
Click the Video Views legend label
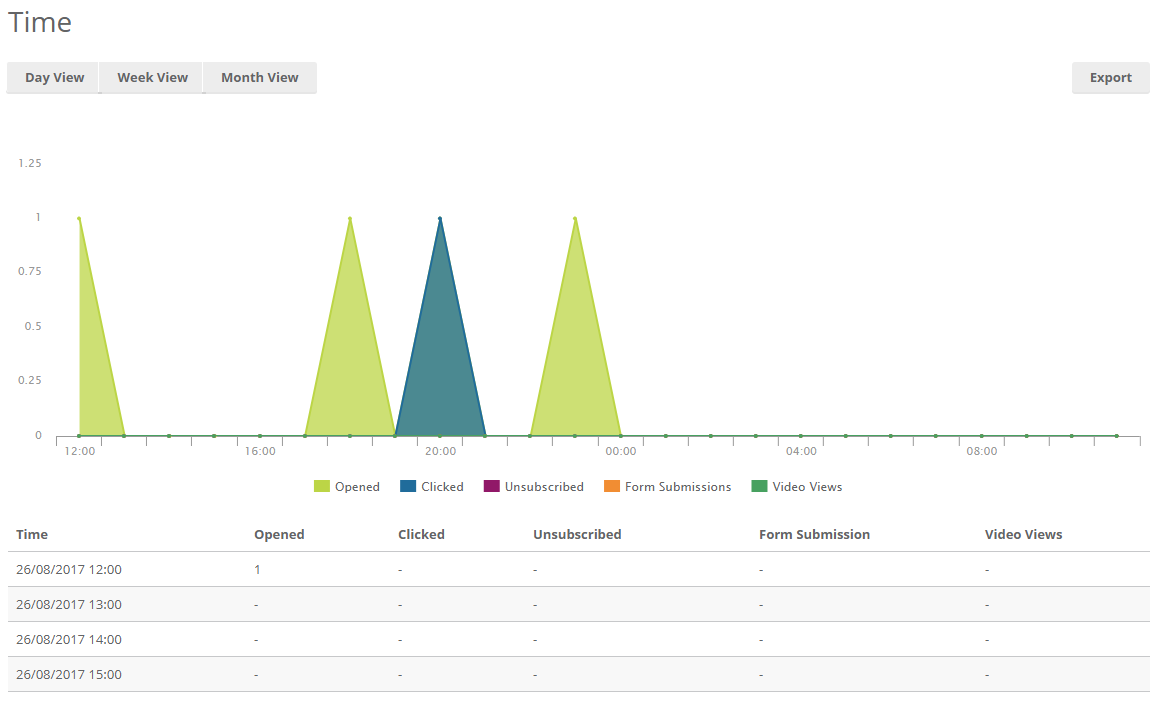pyautogui.click(x=807, y=487)
